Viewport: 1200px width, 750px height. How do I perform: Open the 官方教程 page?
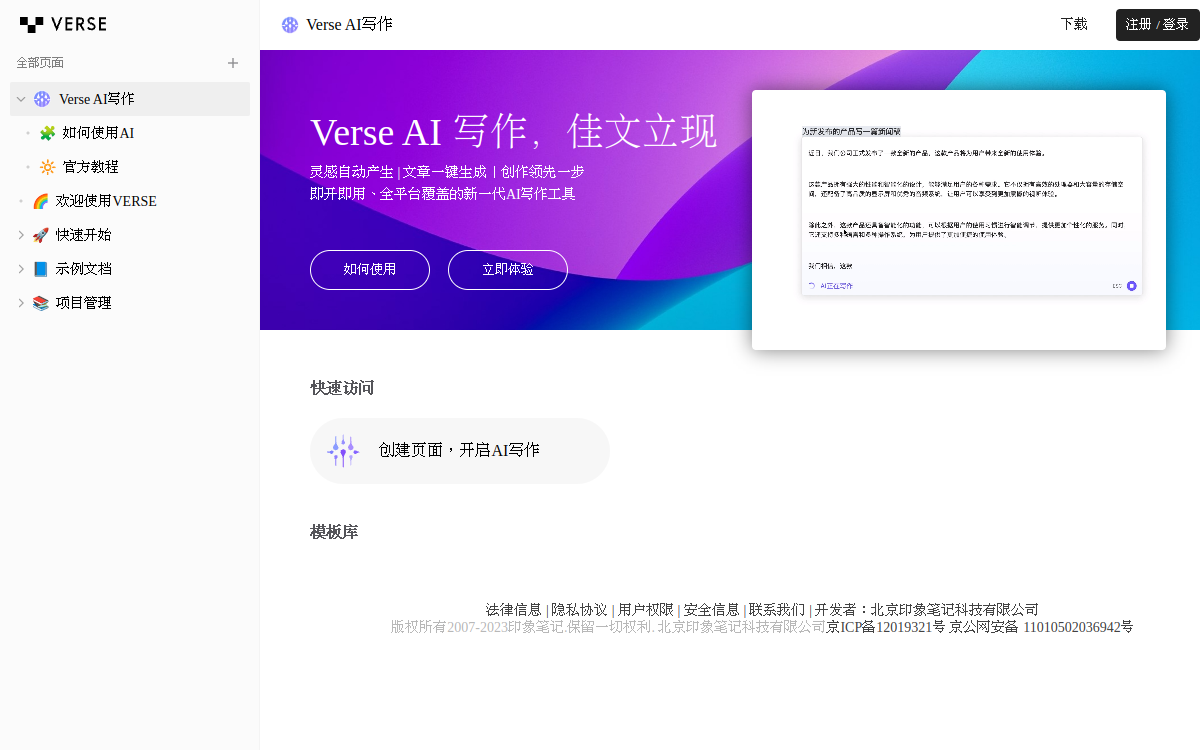tap(91, 167)
